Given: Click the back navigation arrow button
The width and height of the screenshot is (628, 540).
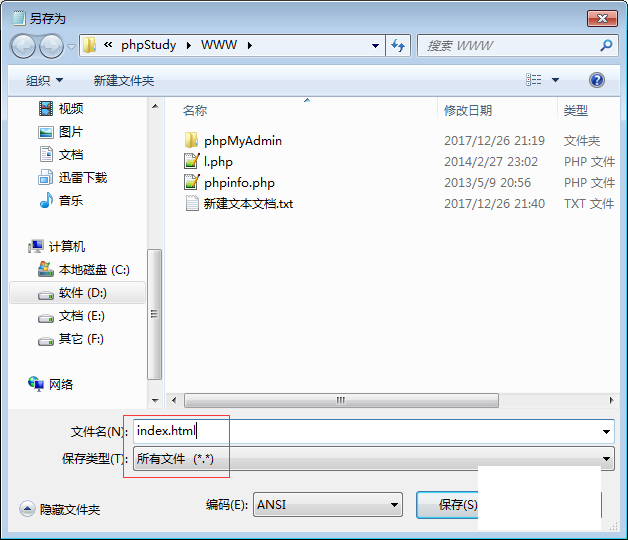Looking at the screenshot, I should (x=23, y=46).
